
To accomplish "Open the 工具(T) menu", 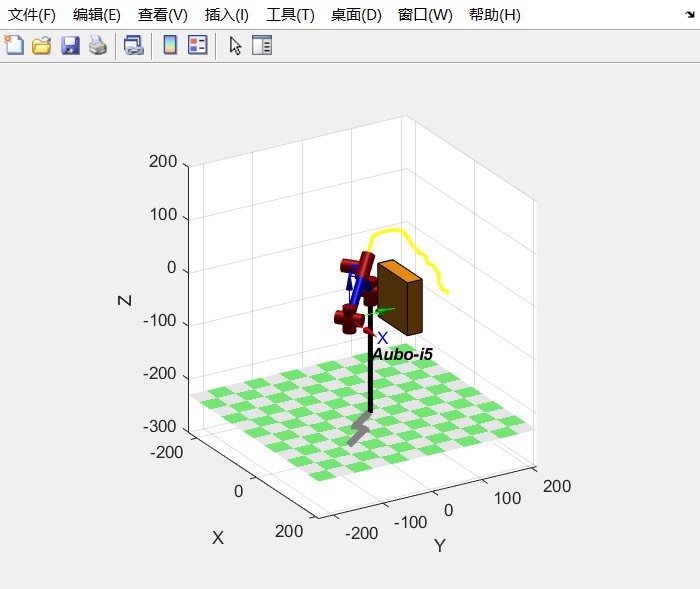I will click(x=290, y=15).
